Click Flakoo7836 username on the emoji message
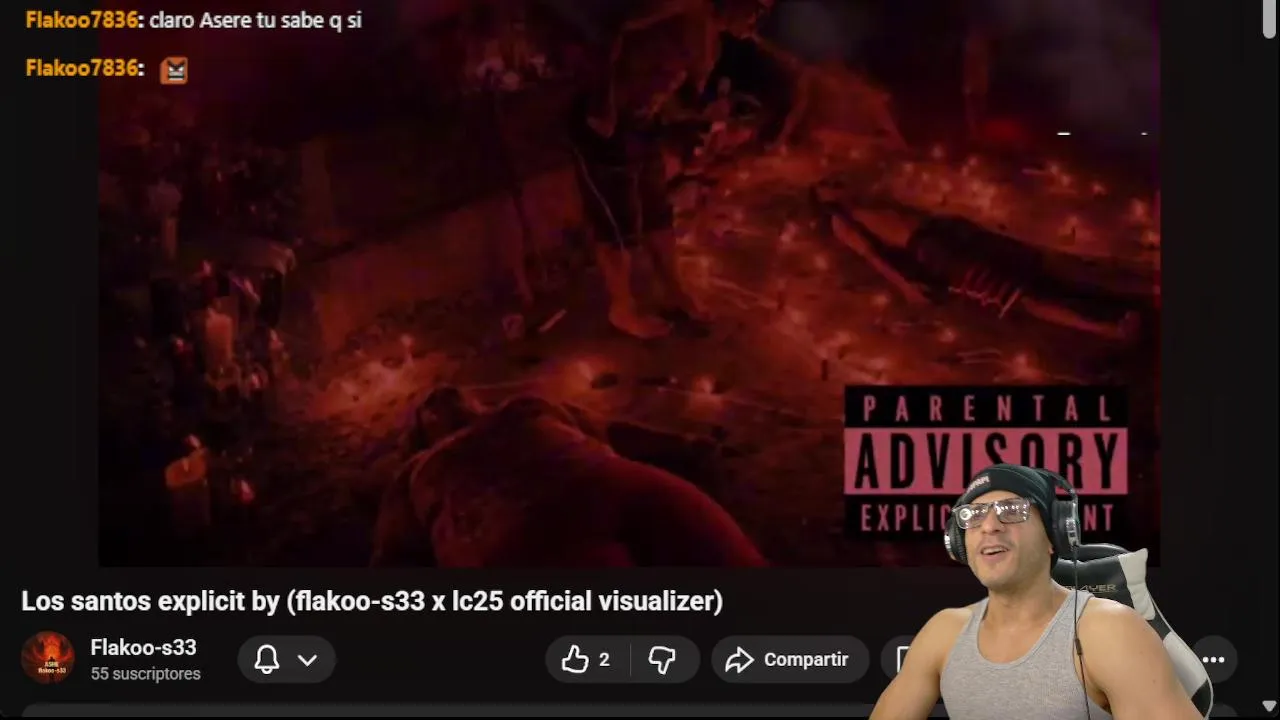 click(x=84, y=68)
